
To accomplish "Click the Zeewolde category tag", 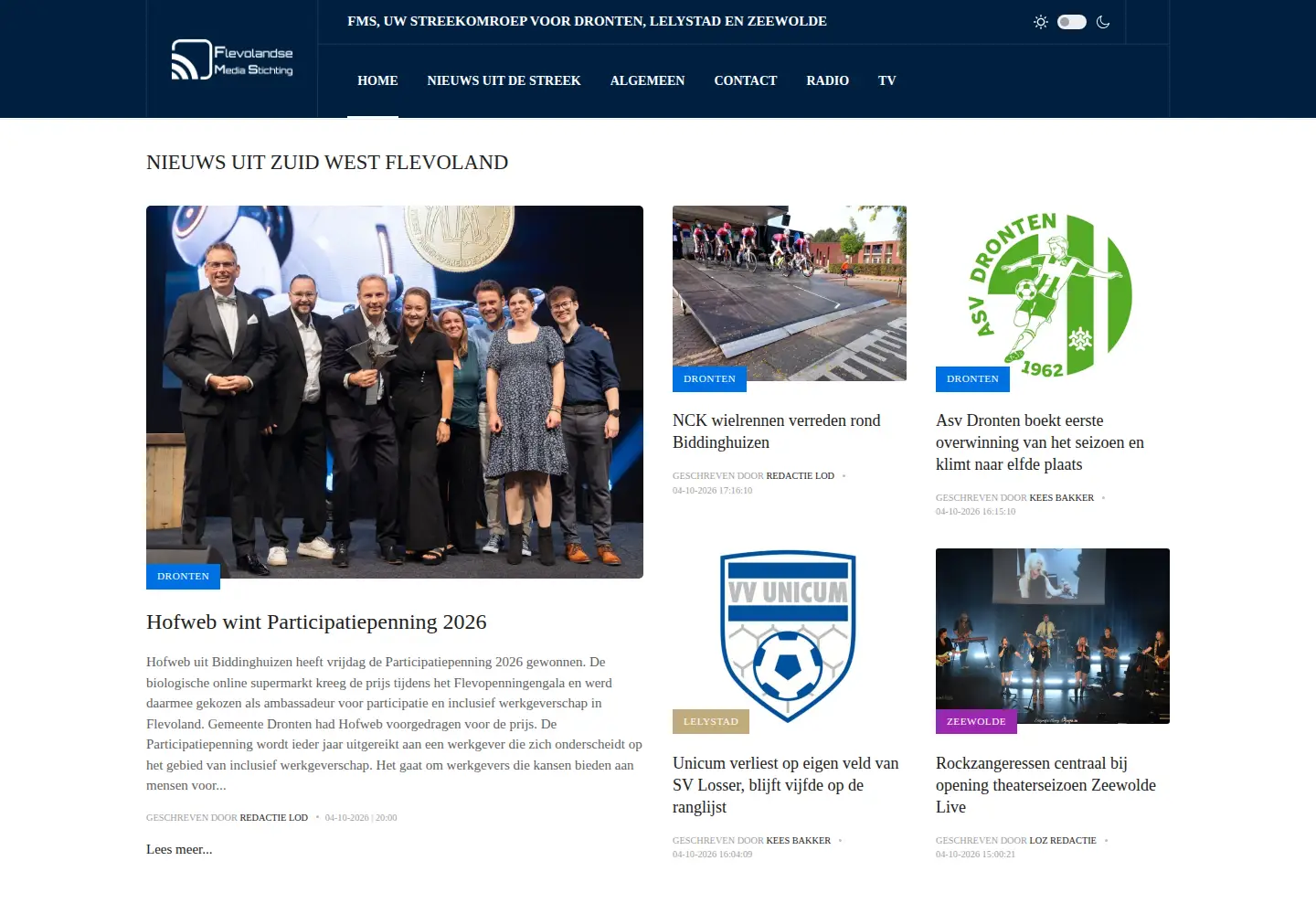I will click(x=976, y=721).
